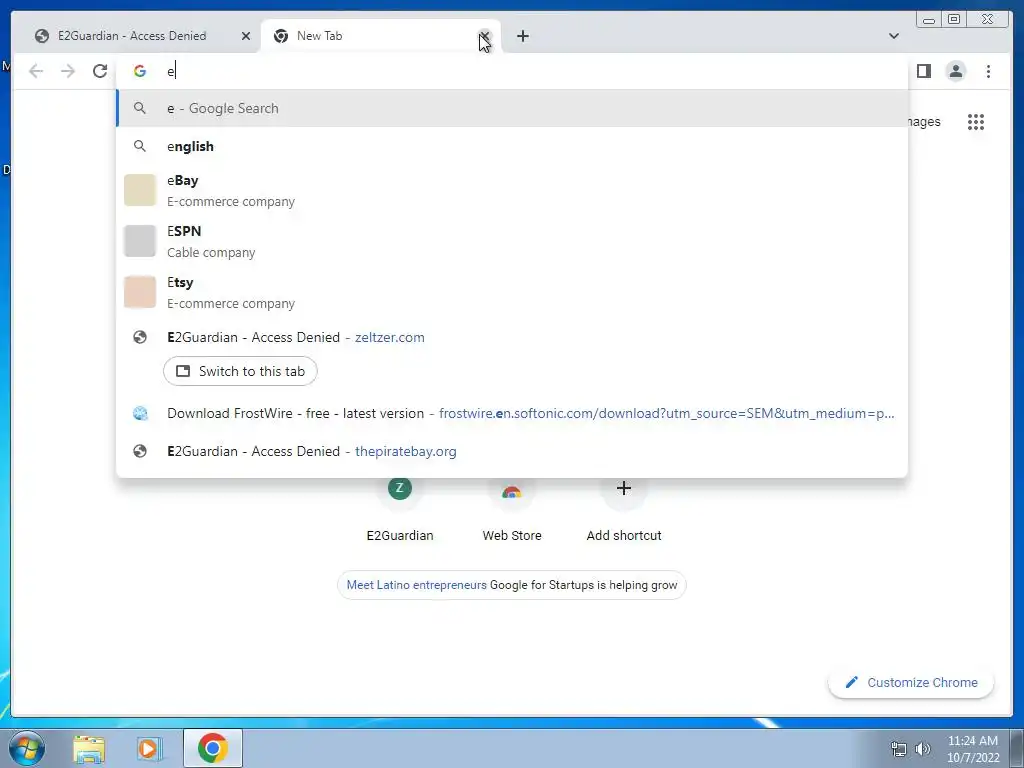This screenshot has width=1024, height=768.
Task: Select the E2Guardian zeltzer.com suggestion
Action: click(x=512, y=338)
